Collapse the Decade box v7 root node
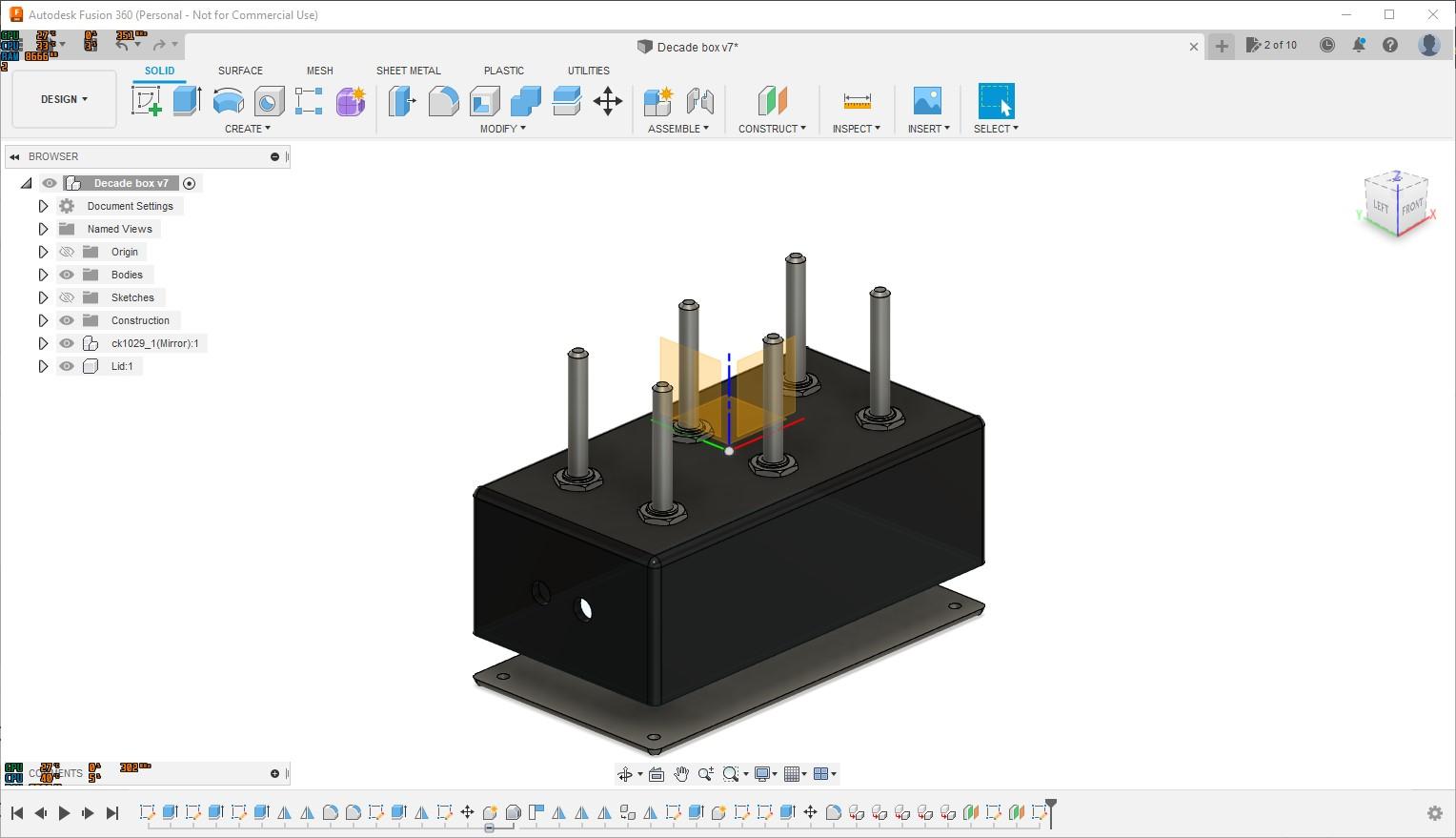The image size is (1456, 838). 26,183
